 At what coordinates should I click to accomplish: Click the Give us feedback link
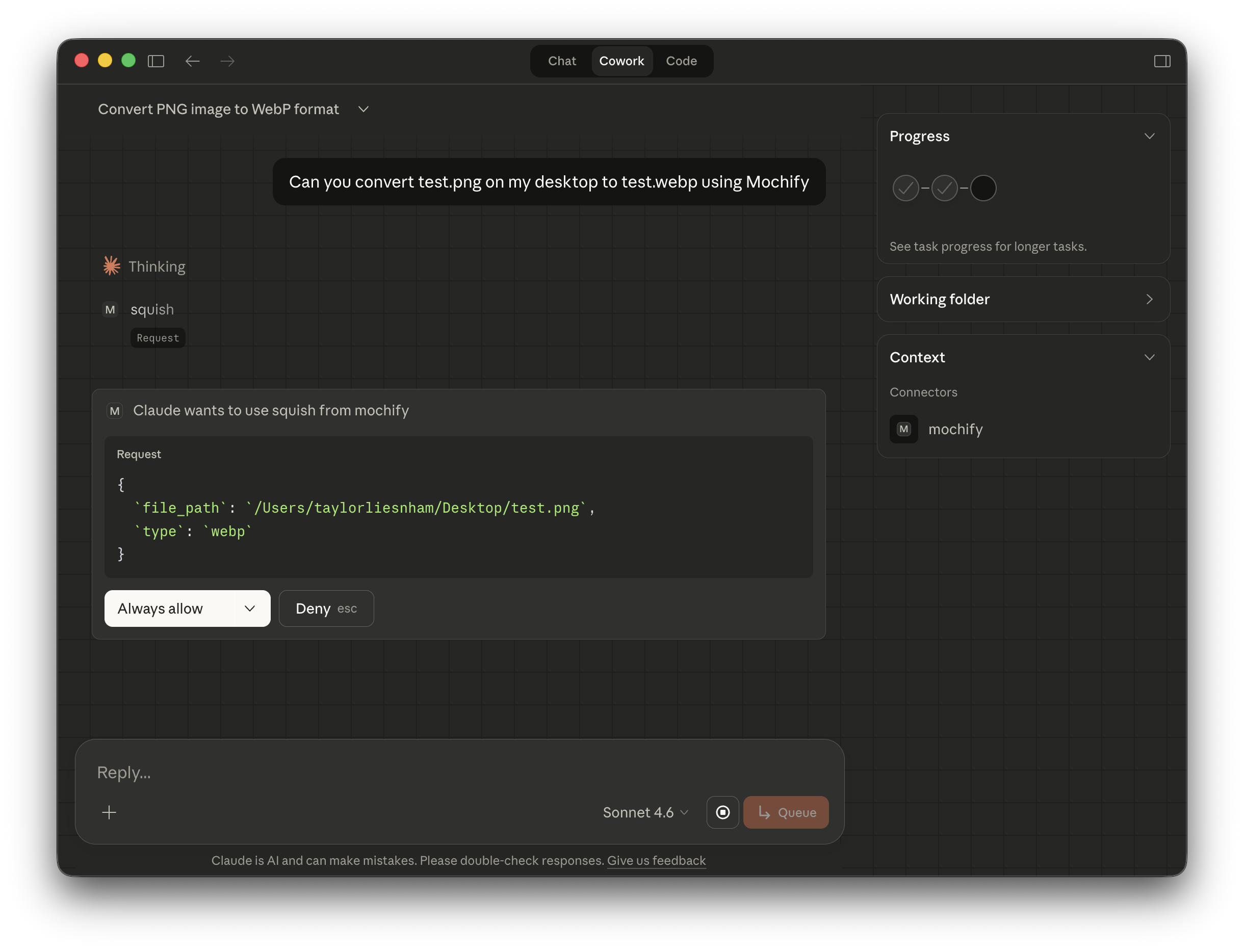(656, 860)
